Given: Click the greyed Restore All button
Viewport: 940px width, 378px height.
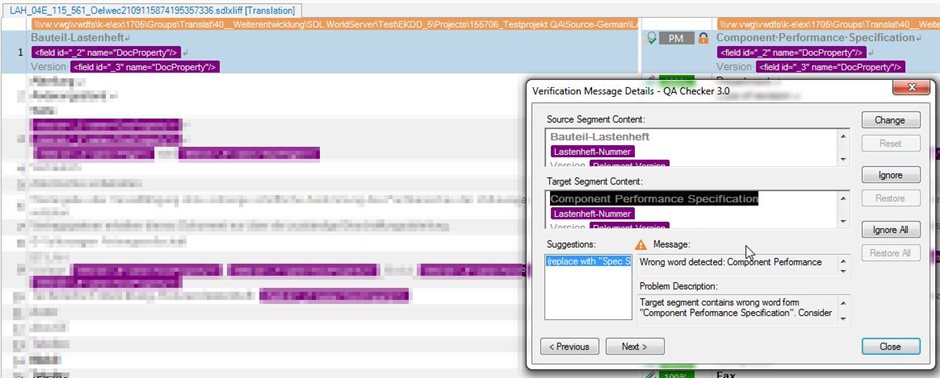Looking at the screenshot, I should tap(890, 253).
